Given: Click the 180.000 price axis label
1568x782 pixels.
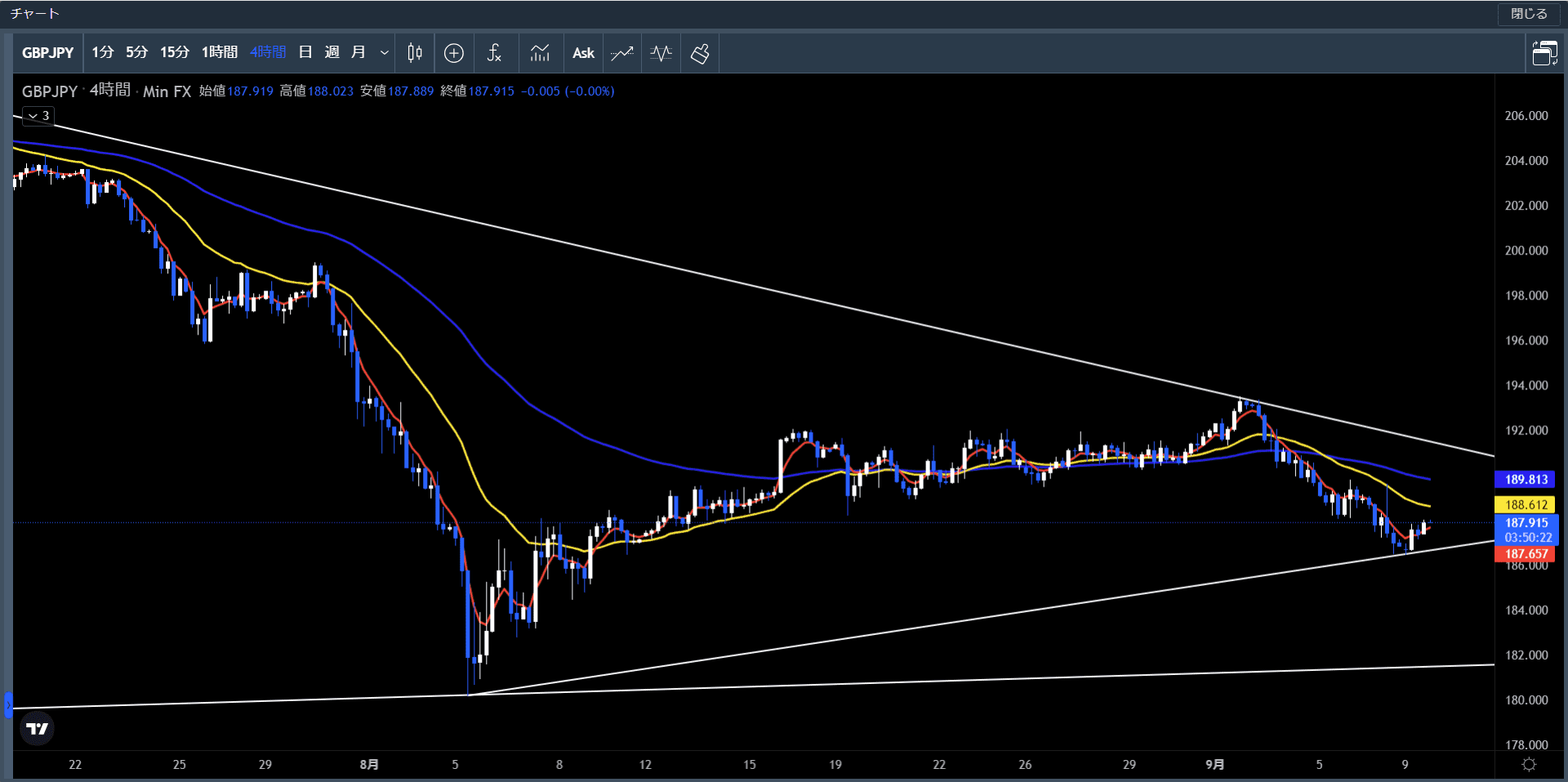Looking at the screenshot, I should (1526, 700).
